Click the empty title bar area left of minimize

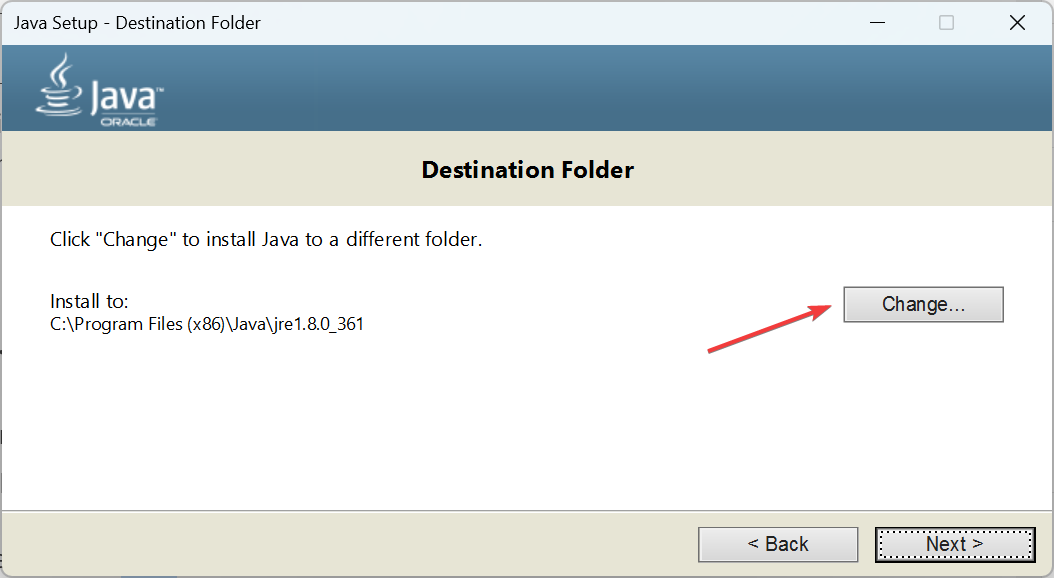pos(558,23)
